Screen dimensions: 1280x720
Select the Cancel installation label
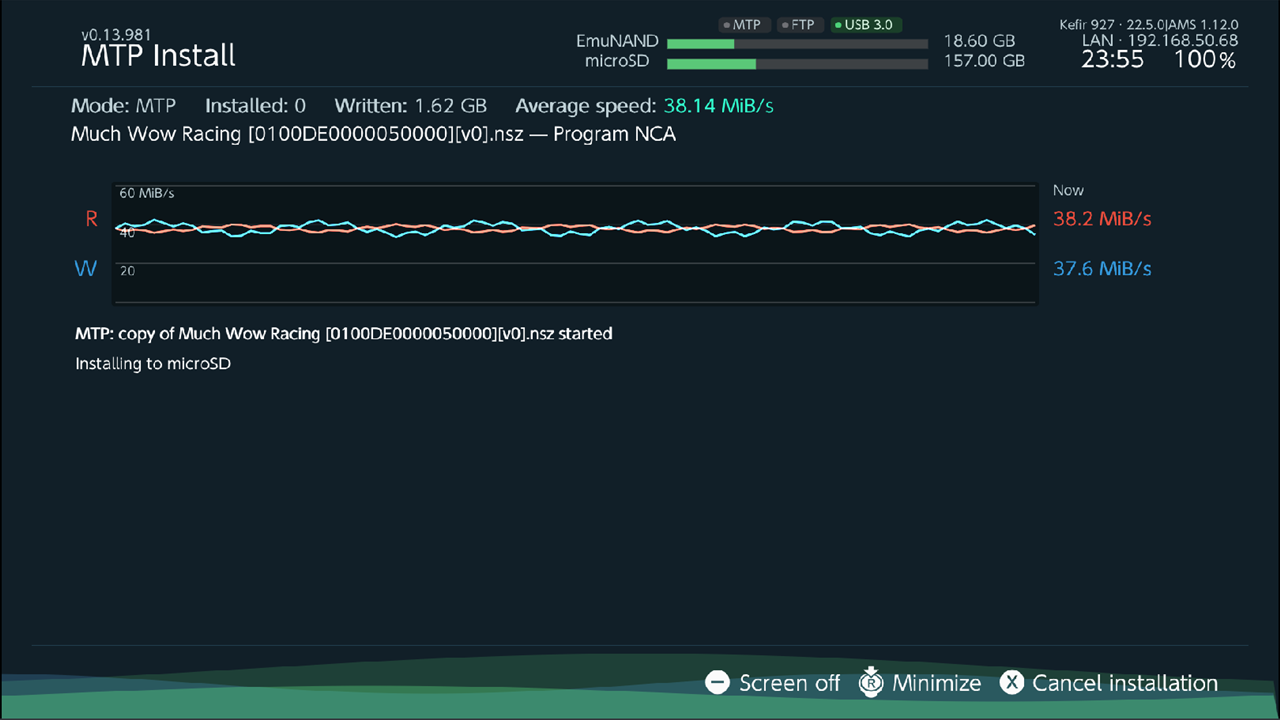[x=1125, y=683]
